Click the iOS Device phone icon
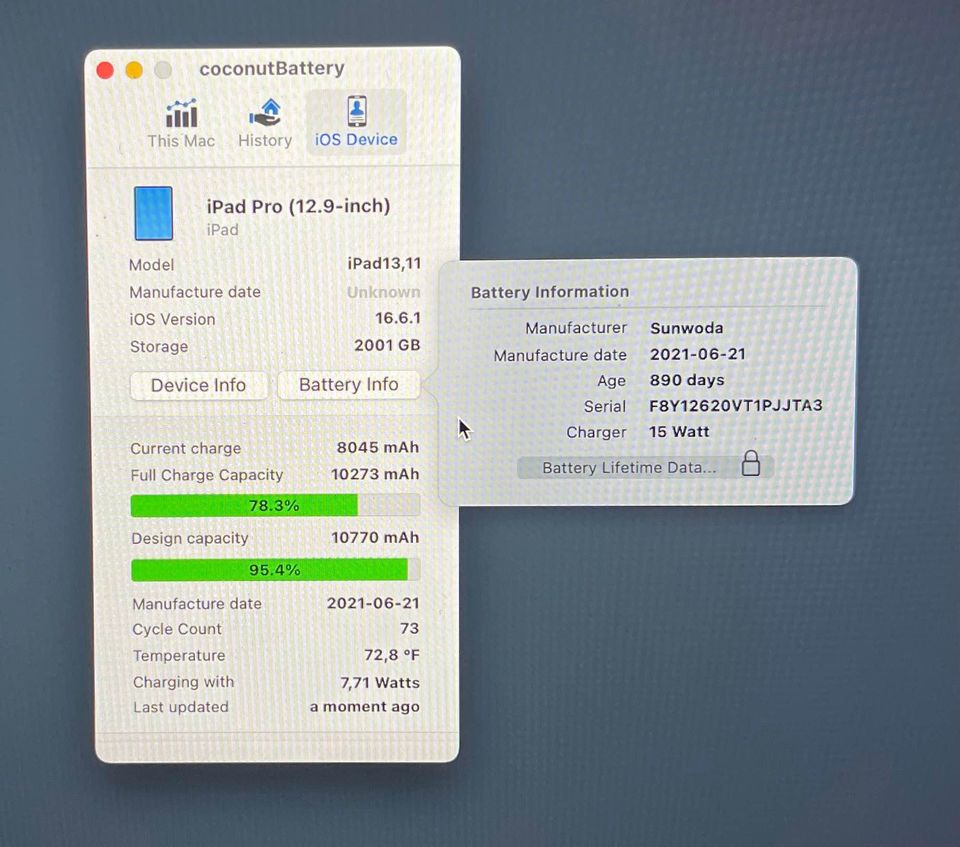 click(x=356, y=111)
